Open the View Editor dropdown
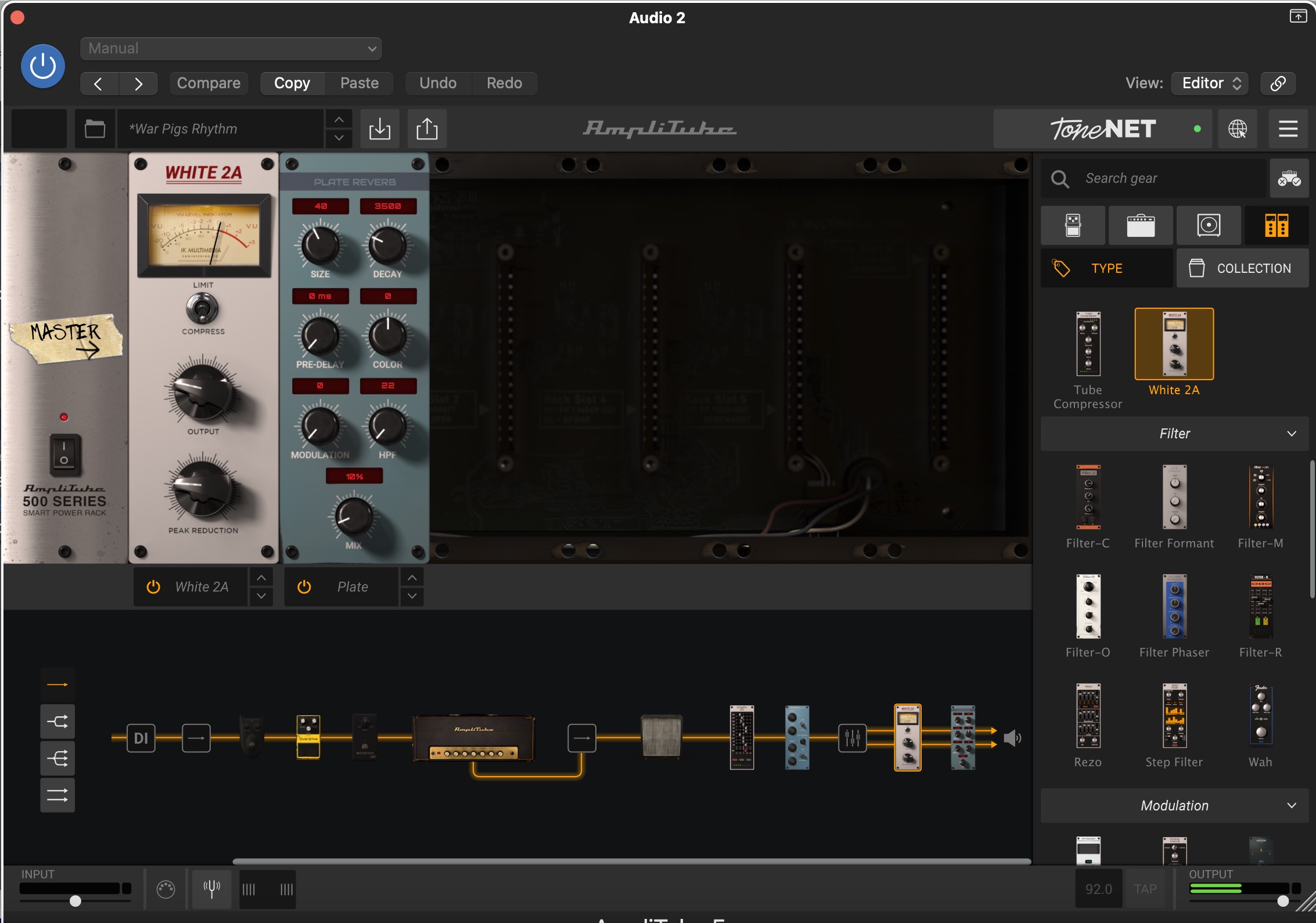 coord(1210,84)
